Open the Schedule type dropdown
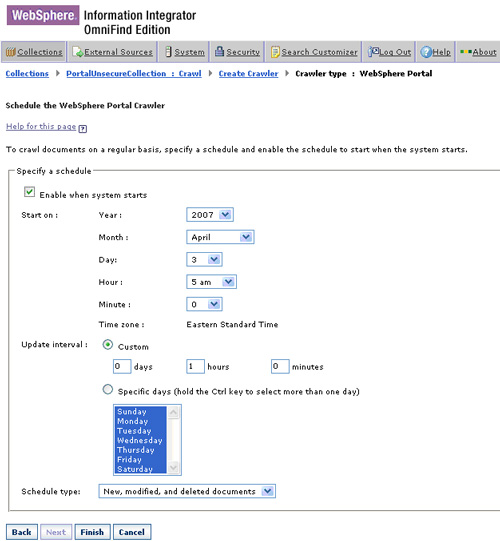This screenshot has height=541, width=500. pos(187,491)
